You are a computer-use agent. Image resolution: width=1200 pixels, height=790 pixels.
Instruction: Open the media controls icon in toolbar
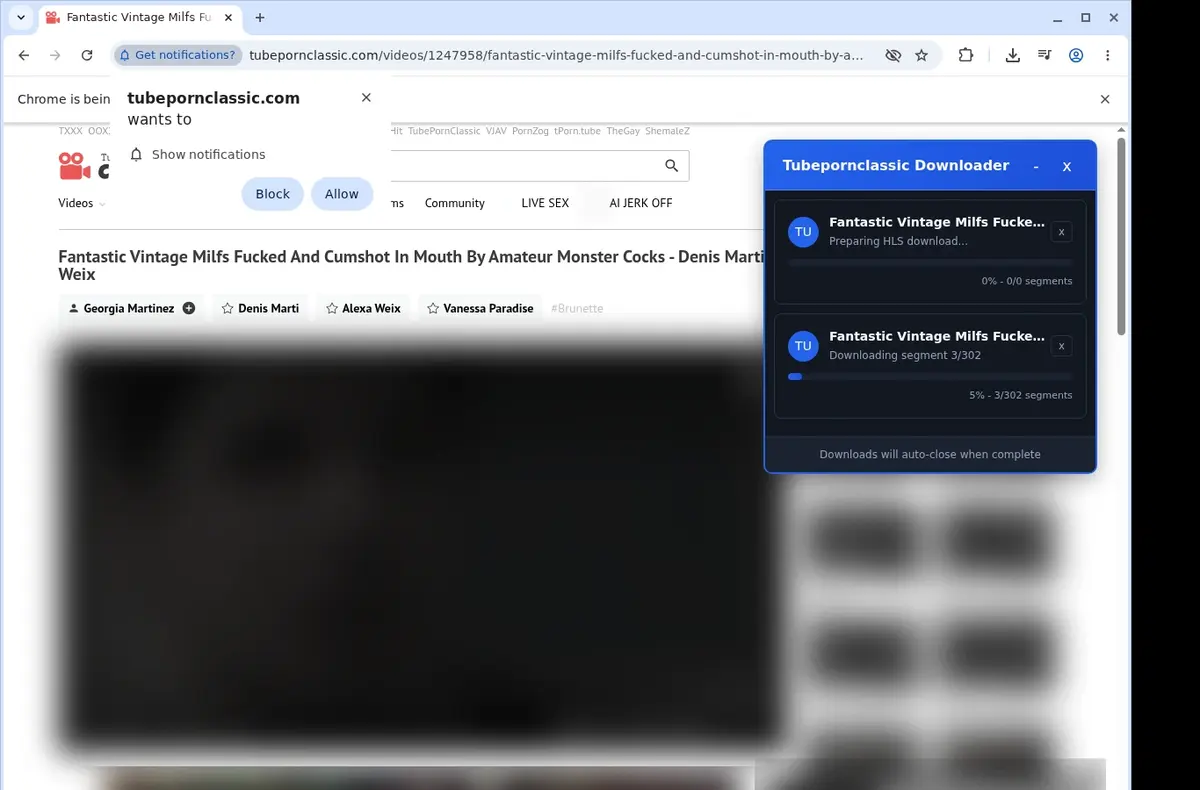coord(1044,56)
